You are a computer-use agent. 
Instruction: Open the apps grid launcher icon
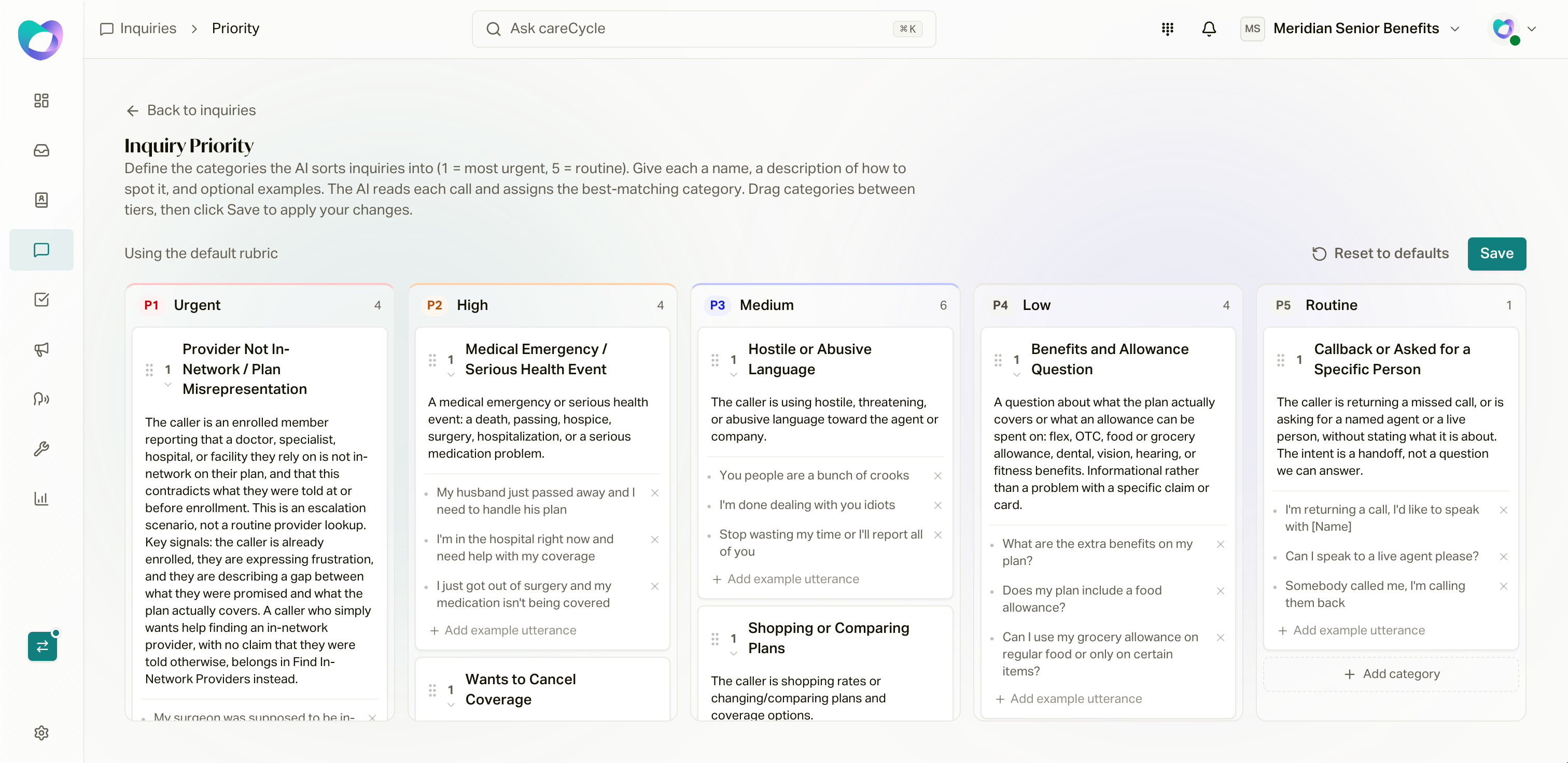pyautogui.click(x=1167, y=29)
